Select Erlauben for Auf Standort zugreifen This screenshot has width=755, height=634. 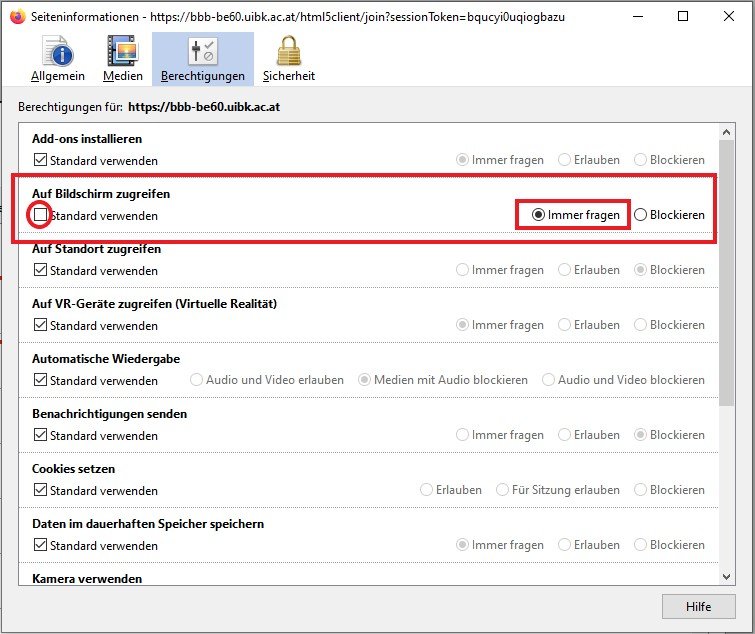(564, 270)
